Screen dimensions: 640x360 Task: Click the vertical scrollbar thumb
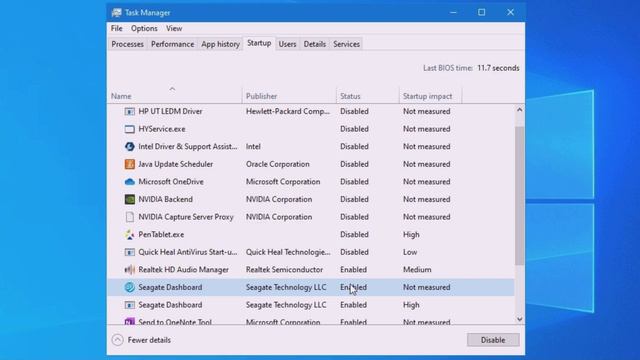tap(519, 196)
